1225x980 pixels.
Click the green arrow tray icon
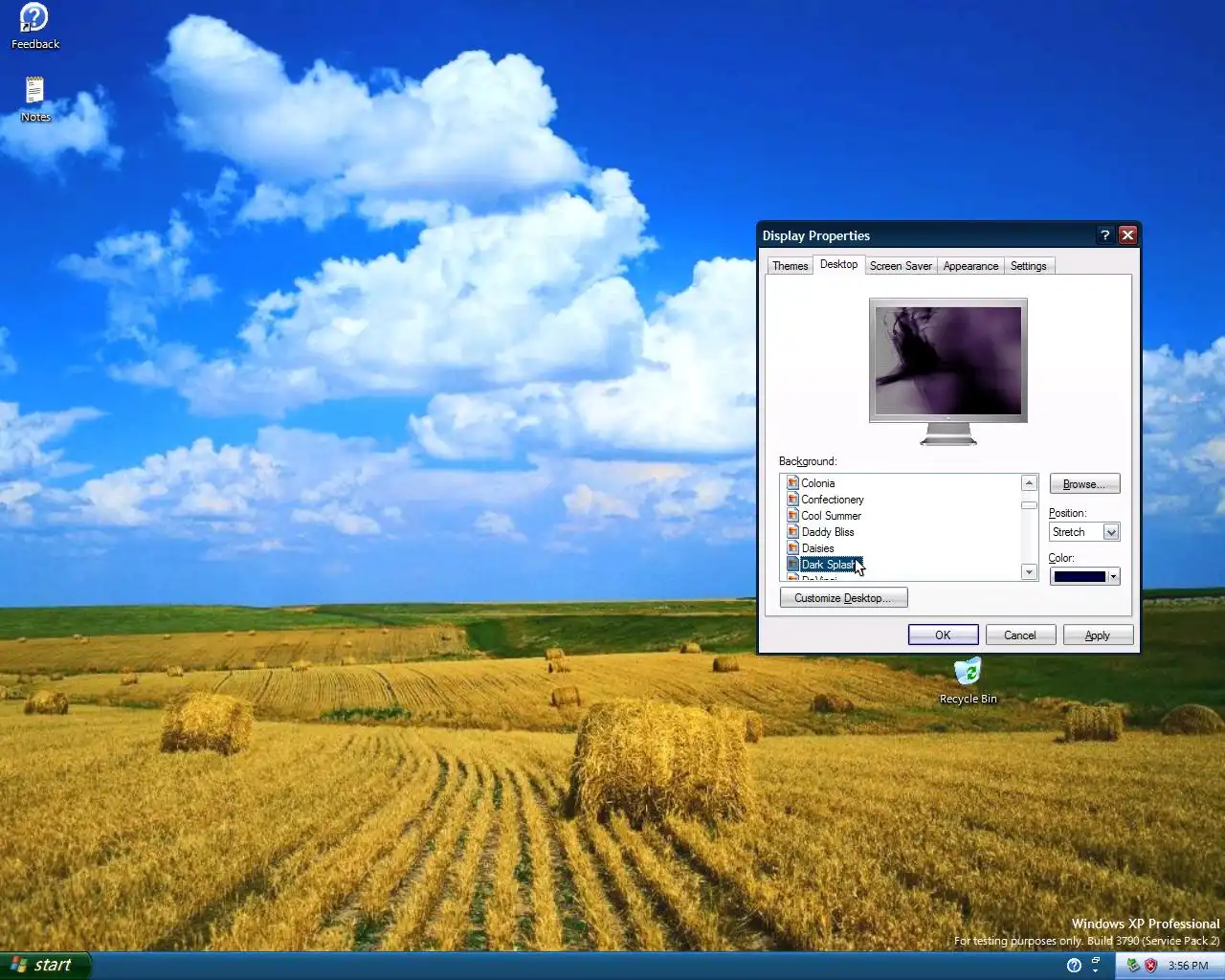click(x=1133, y=966)
